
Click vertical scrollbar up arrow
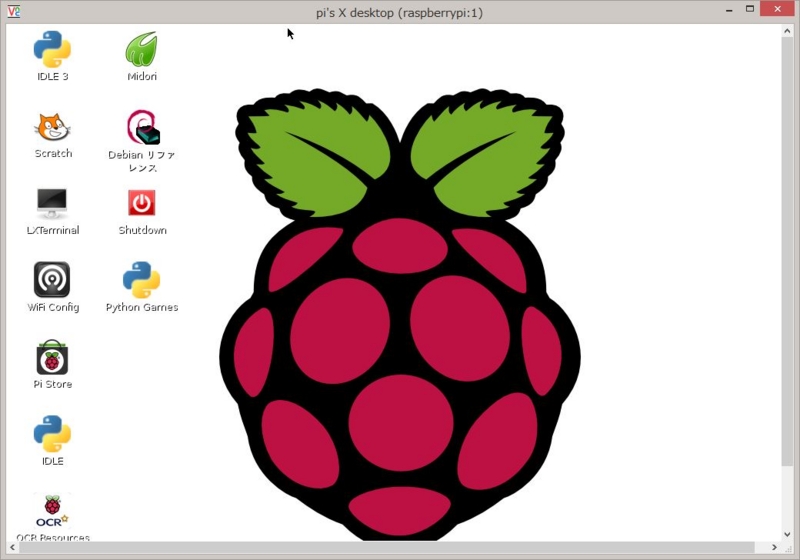point(787,31)
